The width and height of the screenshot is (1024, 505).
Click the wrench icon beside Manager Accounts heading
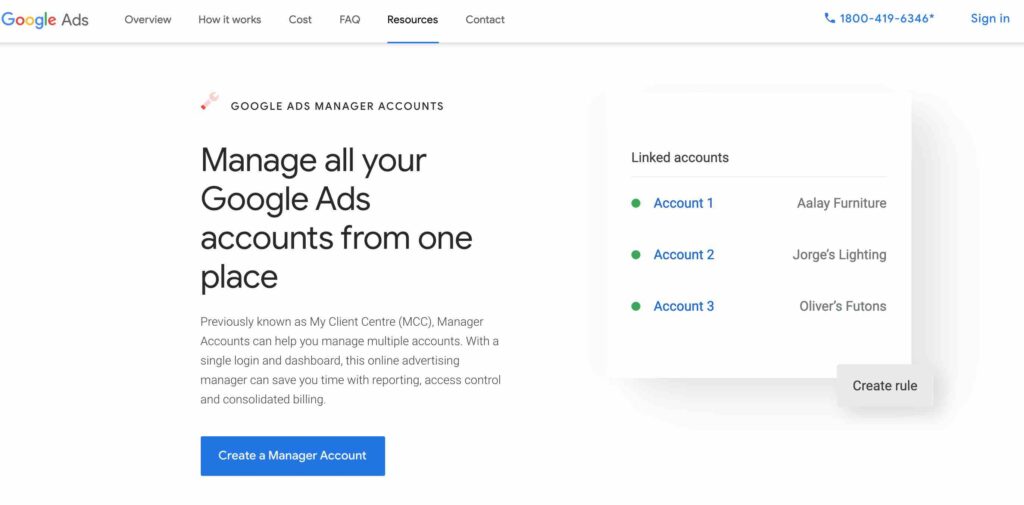[210, 101]
